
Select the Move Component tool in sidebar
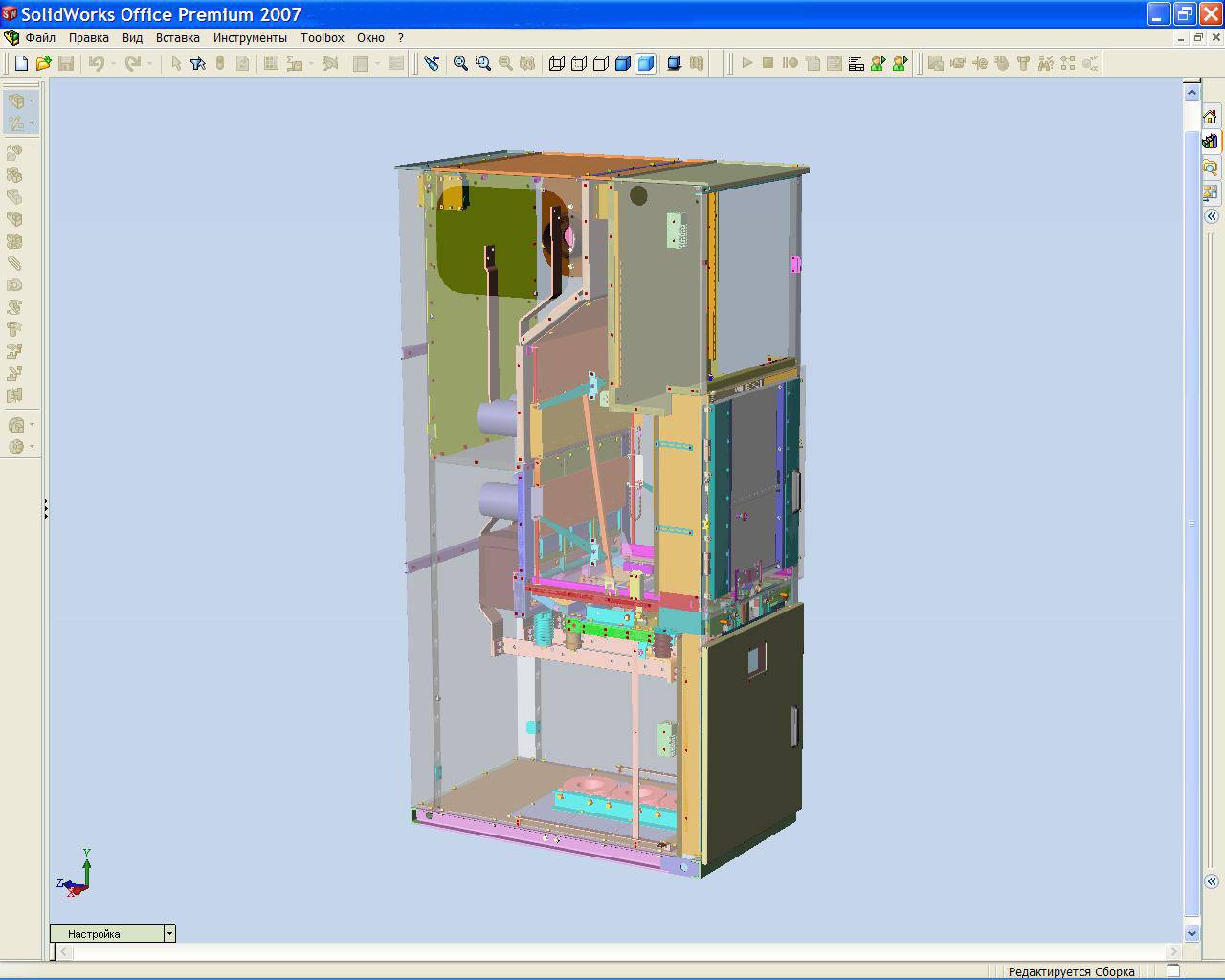pyautogui.click(x=14, y=285)
